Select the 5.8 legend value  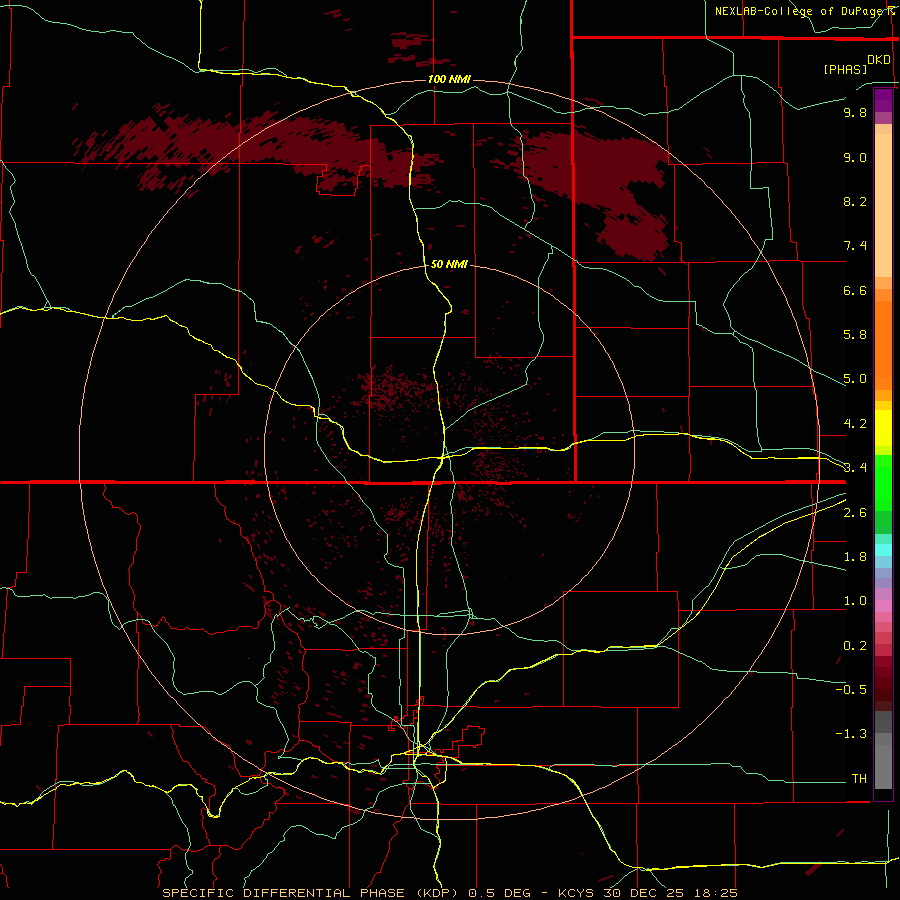pyautogui.click(x=855, y=335)
